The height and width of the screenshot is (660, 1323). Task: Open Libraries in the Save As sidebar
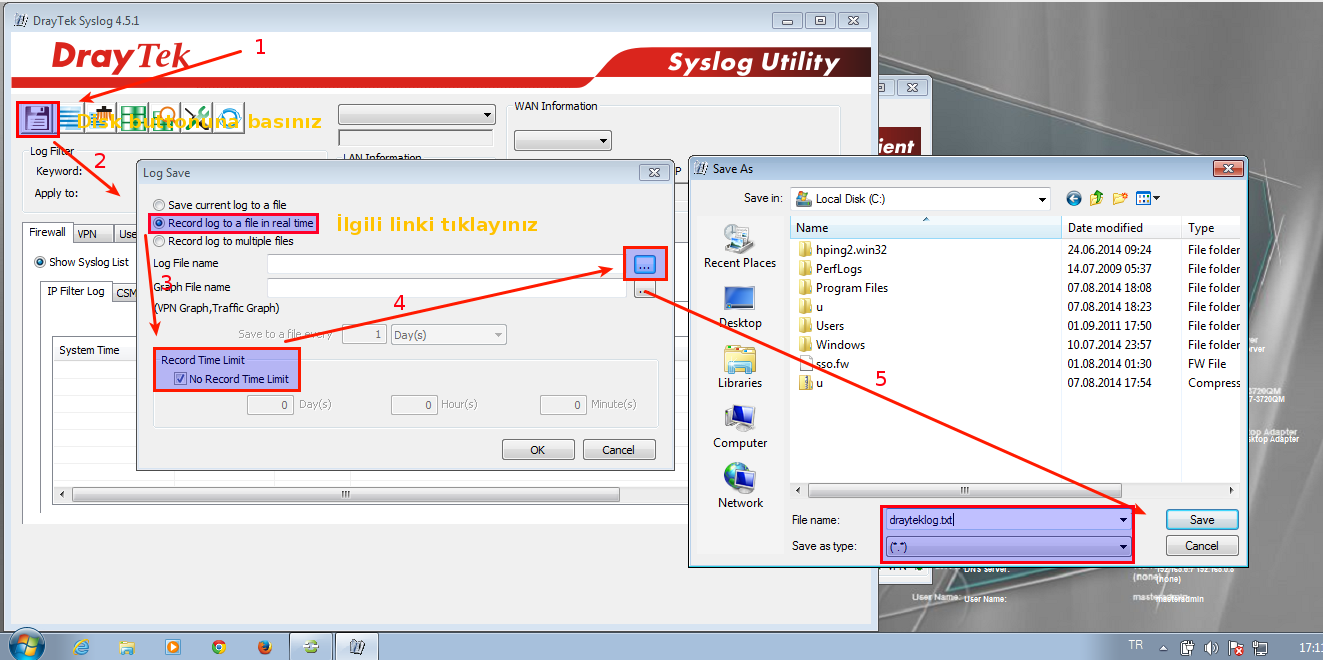(739, 367)
